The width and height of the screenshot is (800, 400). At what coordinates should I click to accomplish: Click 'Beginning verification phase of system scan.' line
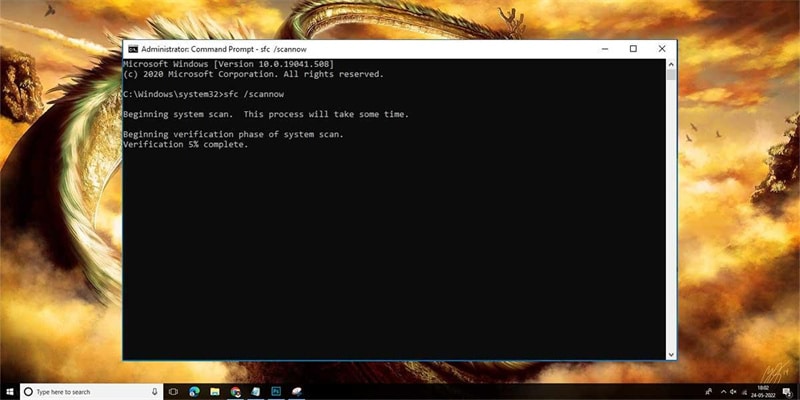tap(234, 135)
